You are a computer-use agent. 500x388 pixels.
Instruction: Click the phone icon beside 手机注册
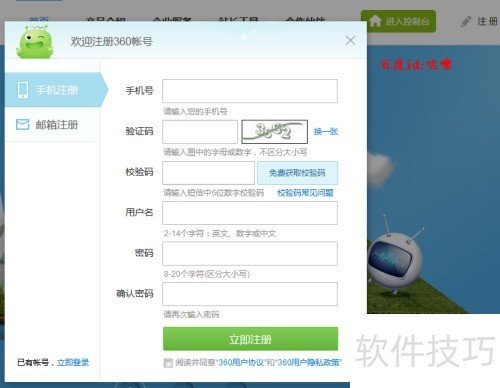(x=23, y=90)
